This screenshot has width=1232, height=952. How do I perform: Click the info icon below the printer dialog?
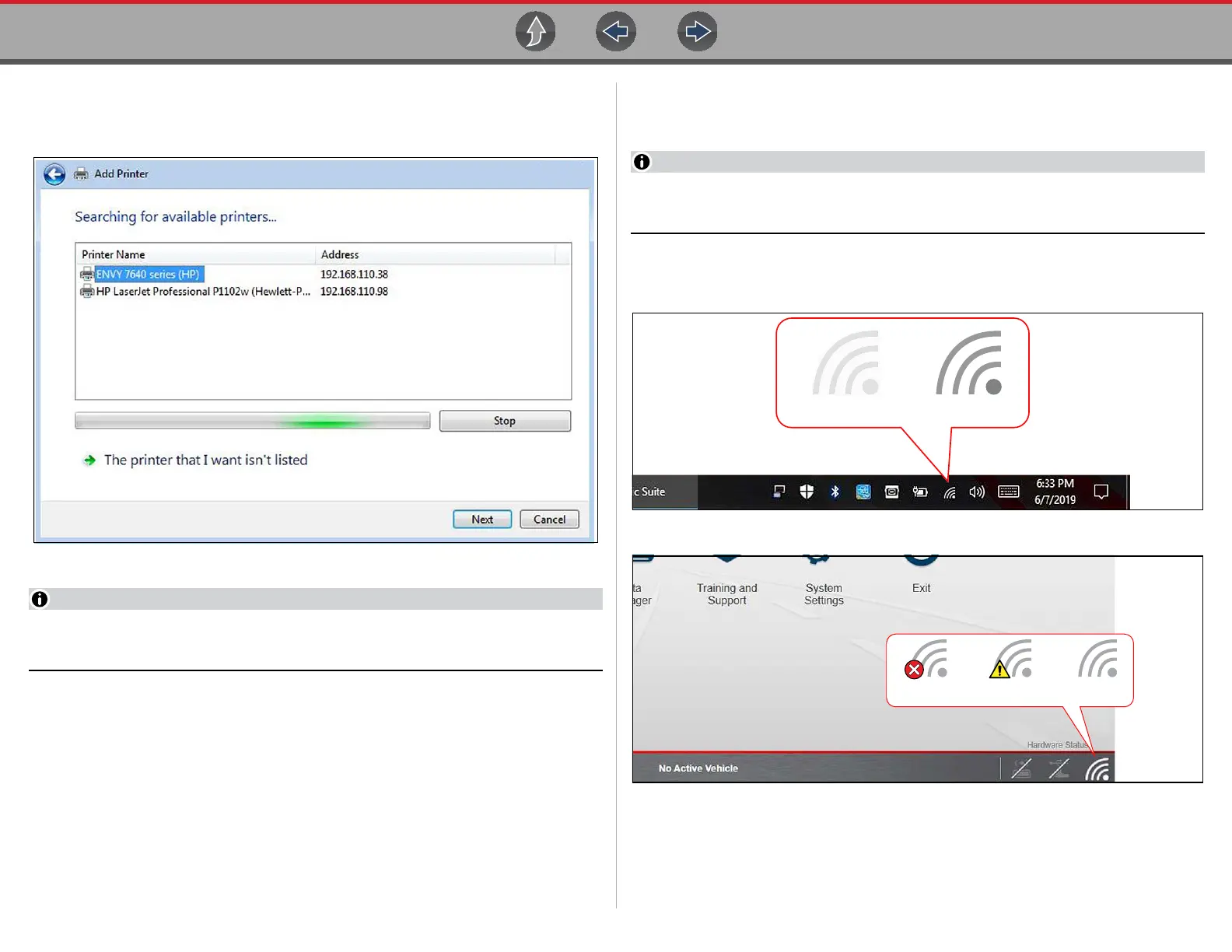pos(40,600)
